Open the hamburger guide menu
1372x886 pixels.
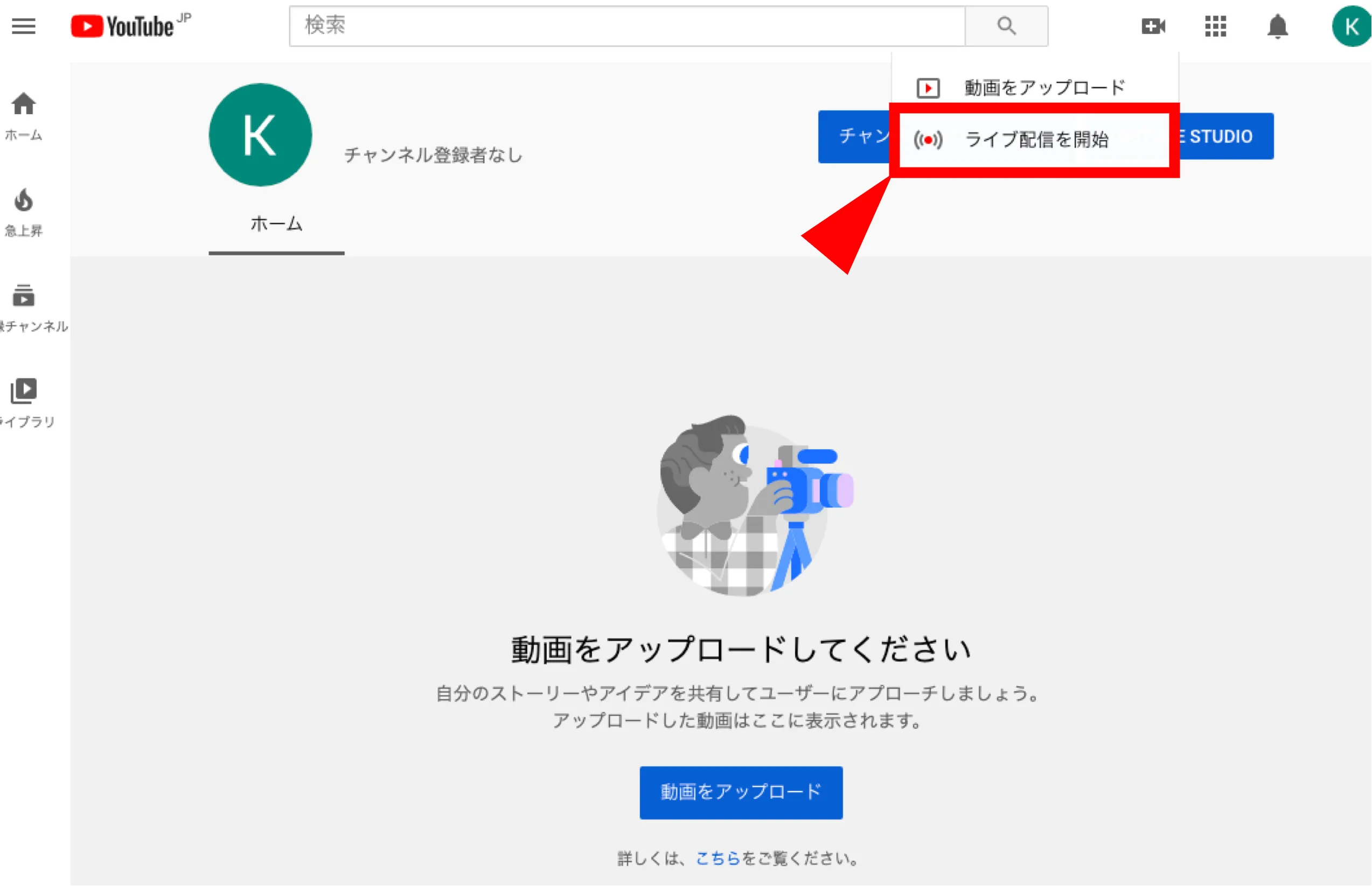(24, 26)
